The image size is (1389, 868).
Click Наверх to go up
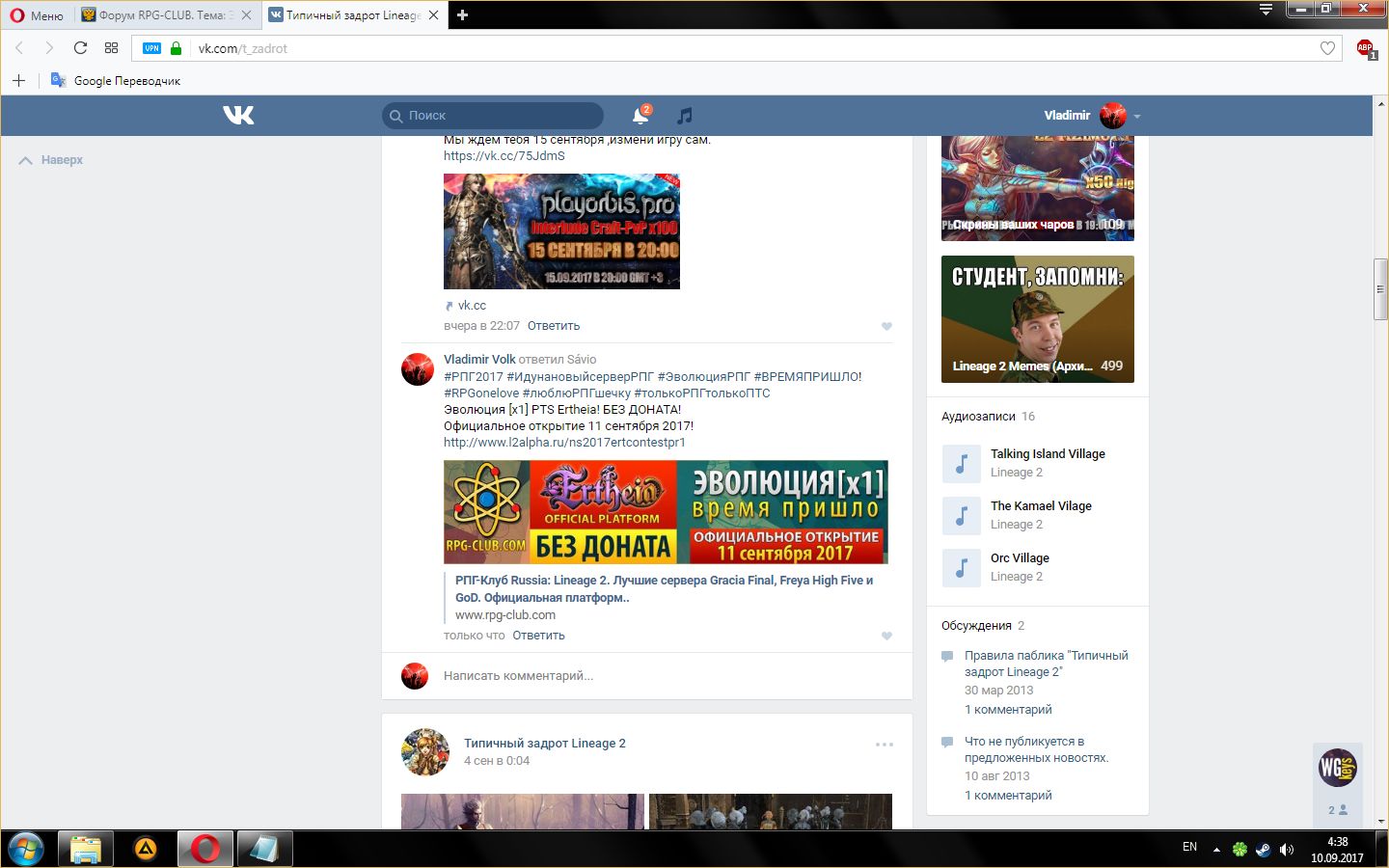tap(51, 160)
